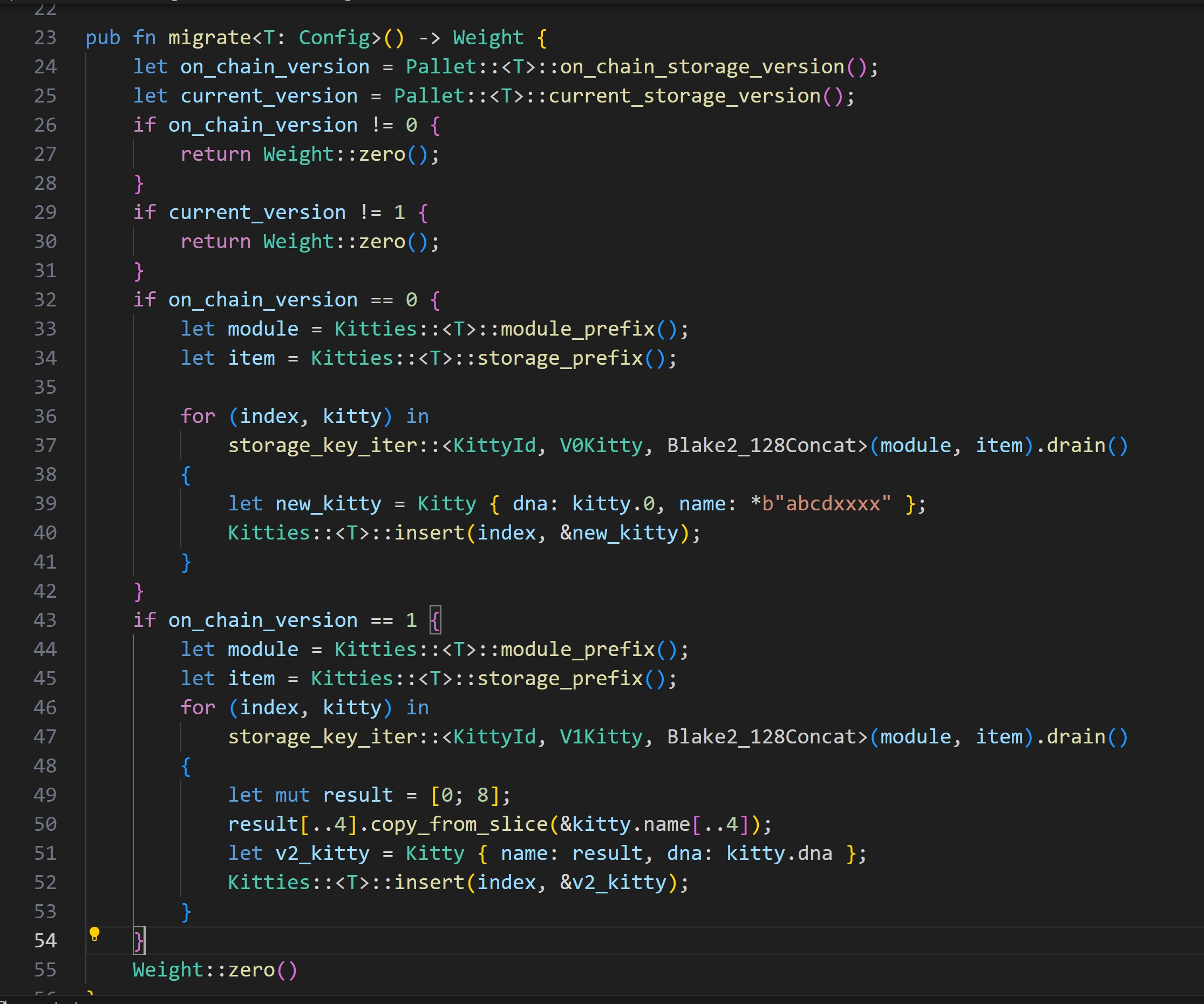Click line number 43 in the gutter

point(45,620)
